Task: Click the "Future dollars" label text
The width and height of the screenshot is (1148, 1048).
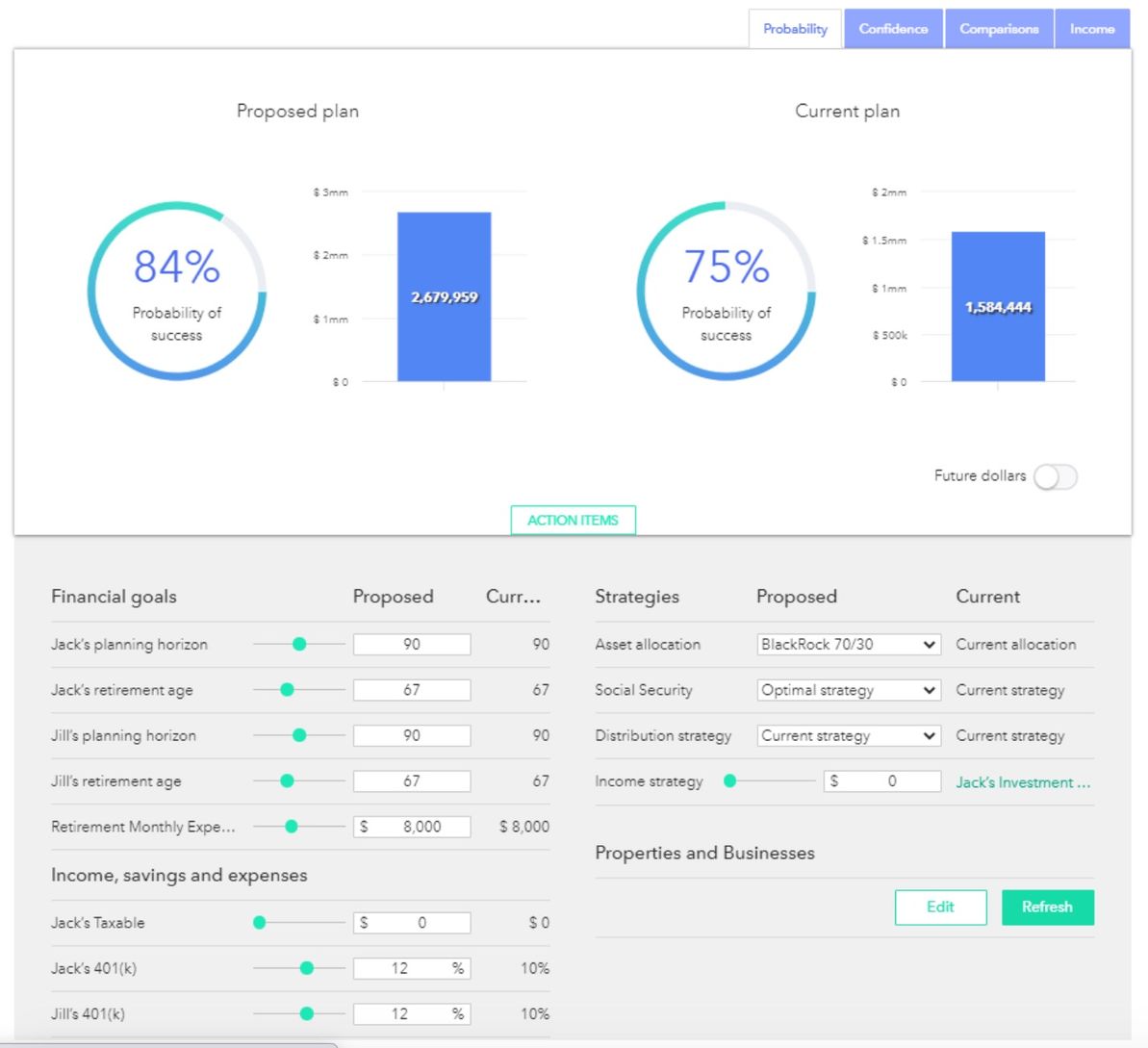Action: pos(980,476)
